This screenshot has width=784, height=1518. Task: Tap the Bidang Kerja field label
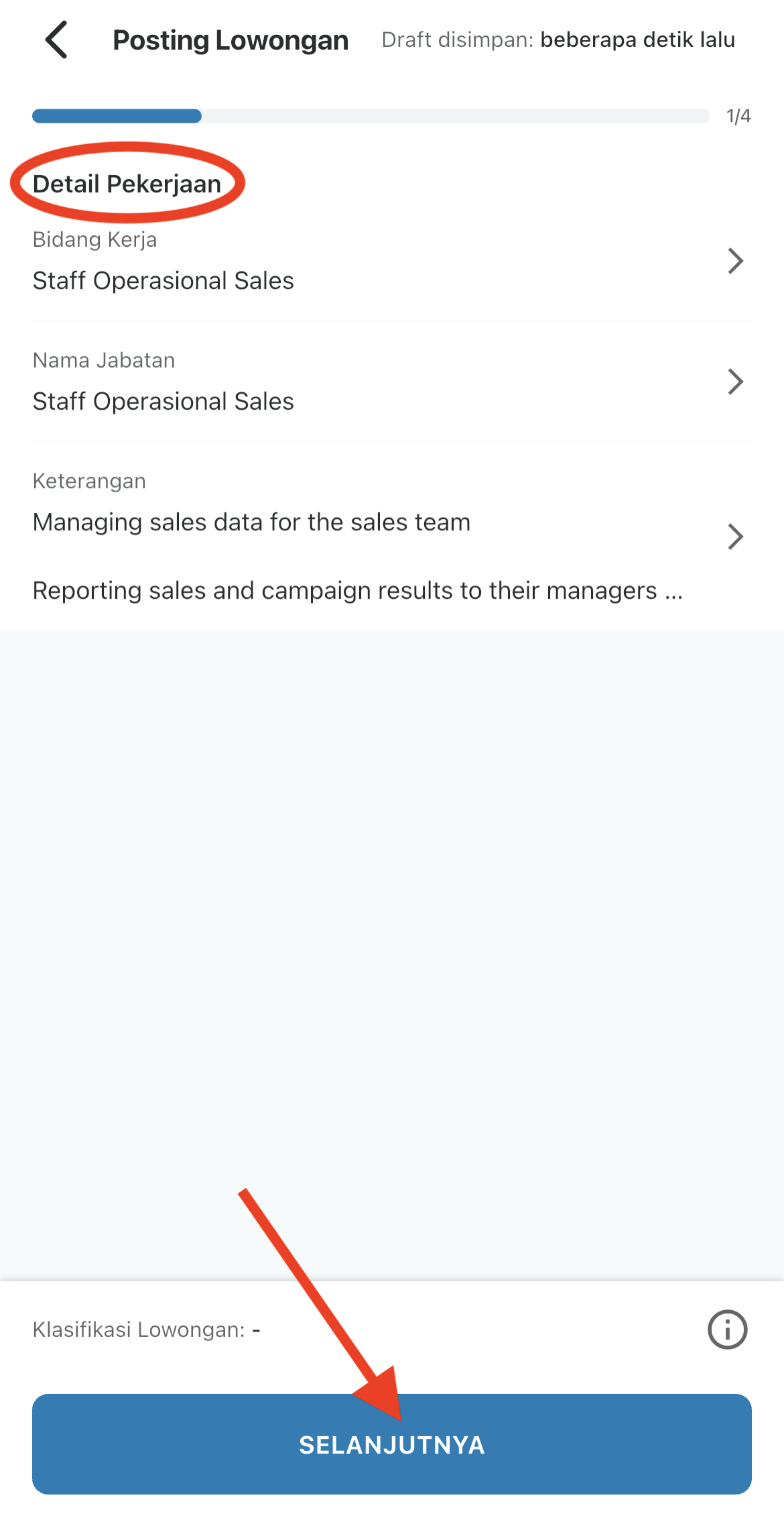click(x=94, y=239)
